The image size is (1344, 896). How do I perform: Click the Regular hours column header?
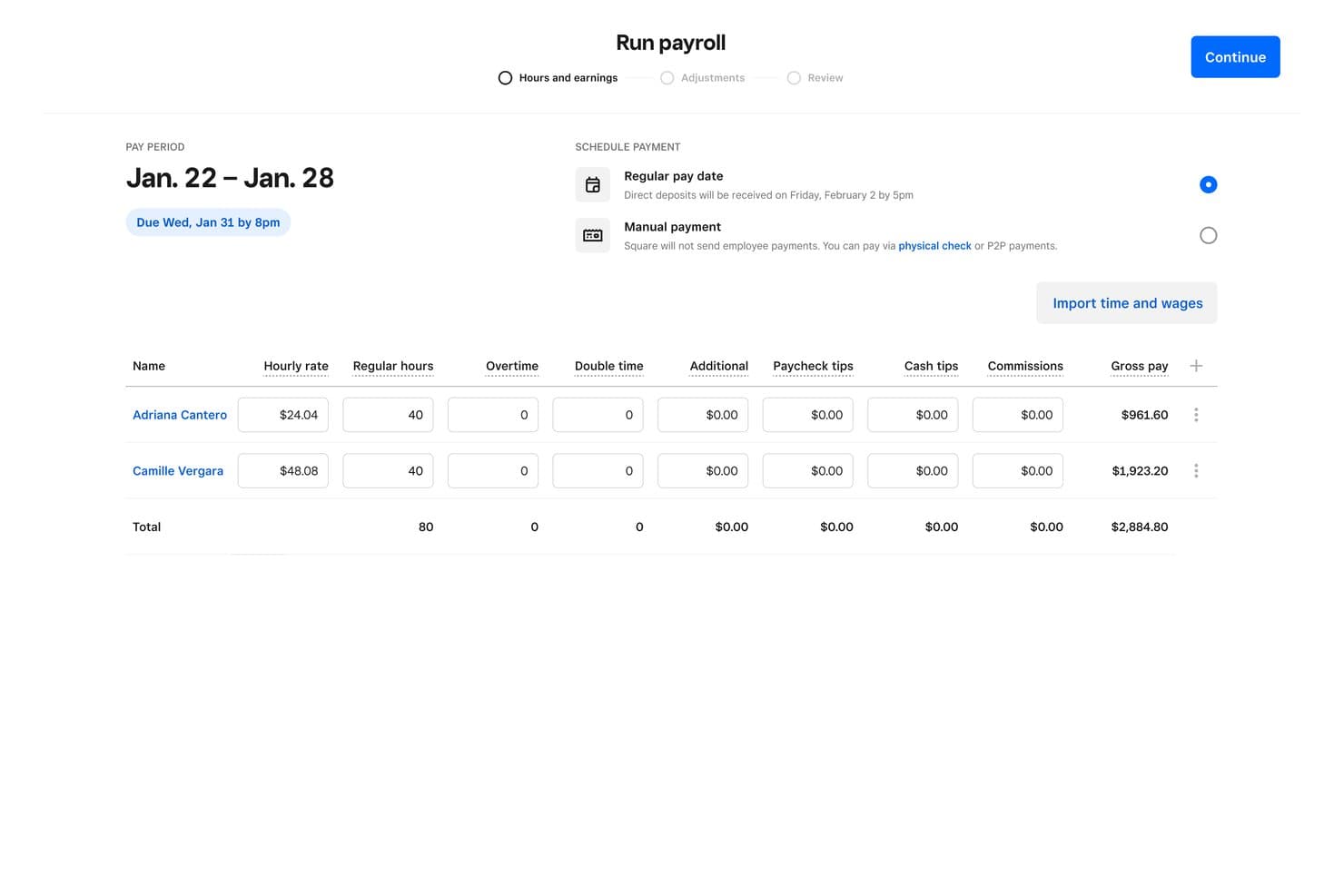[x=393, y=366]
